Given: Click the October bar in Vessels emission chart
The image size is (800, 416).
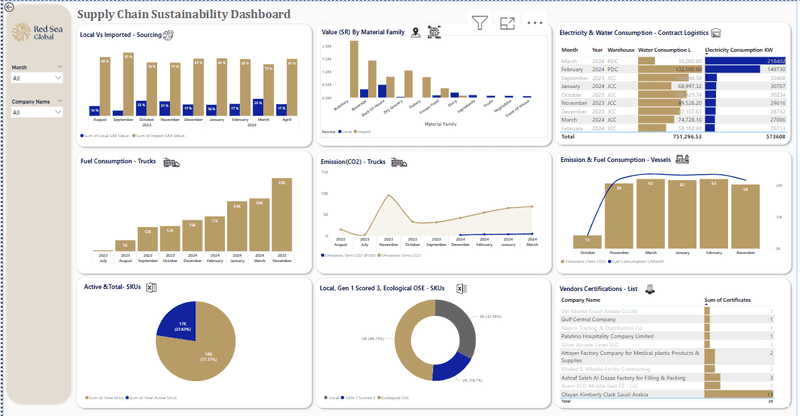Looking at the screenshot, I should coord(587,242).
